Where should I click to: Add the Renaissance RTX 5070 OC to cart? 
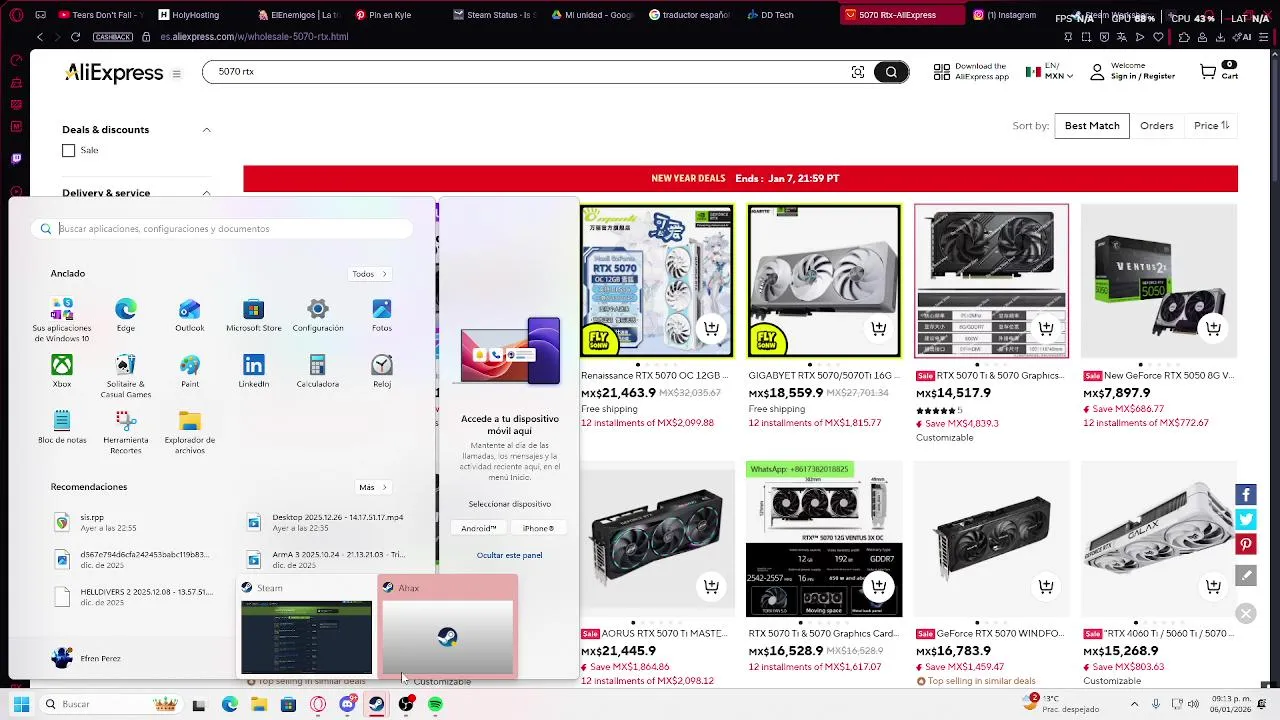coord(711,328)
